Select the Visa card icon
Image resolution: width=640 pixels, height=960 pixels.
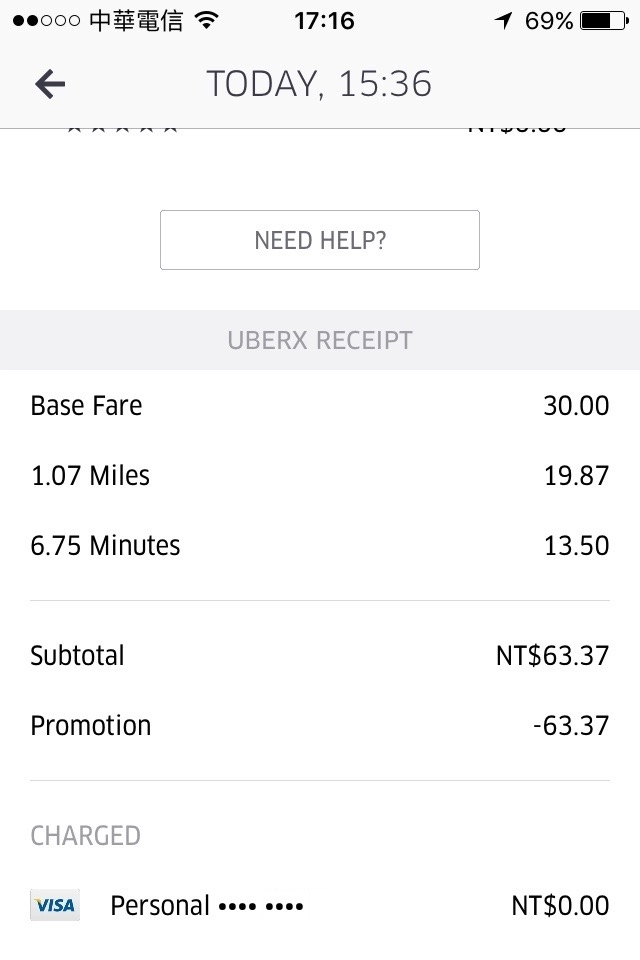[x=54, y=905]
